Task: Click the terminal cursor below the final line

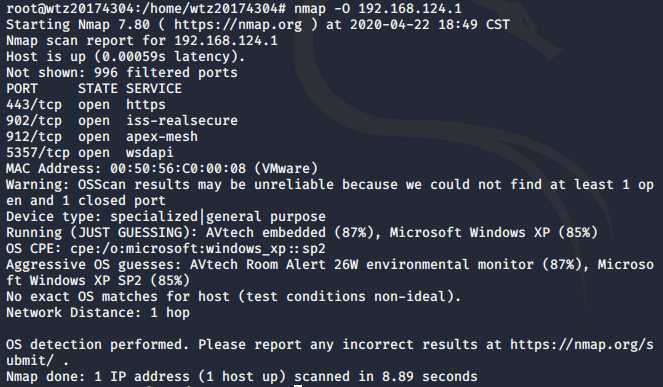Action: point(298,385)
